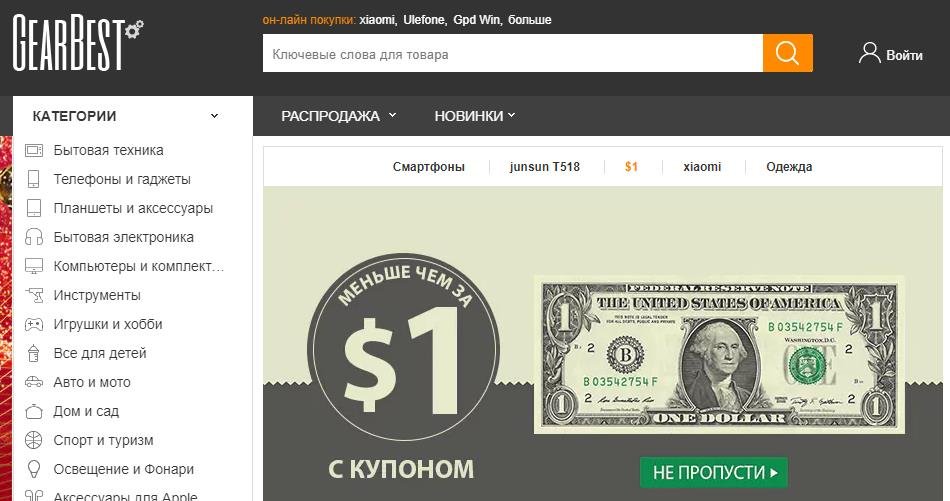Click the headphones icon for Бытовая электроника
Image resolution: width=950 pixels, height=501 pixels.
pos(34,237)
